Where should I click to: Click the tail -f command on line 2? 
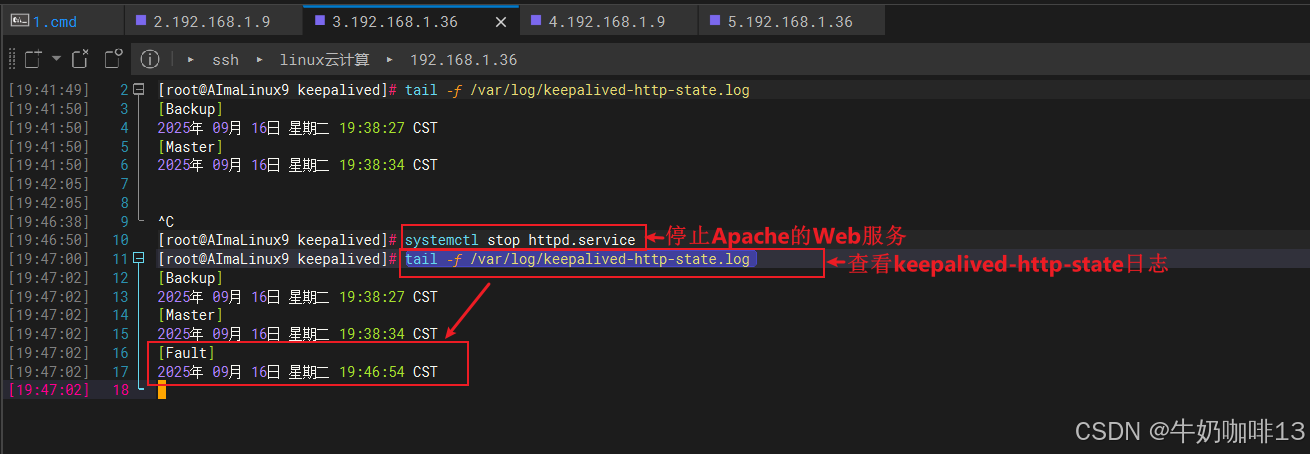577,90
